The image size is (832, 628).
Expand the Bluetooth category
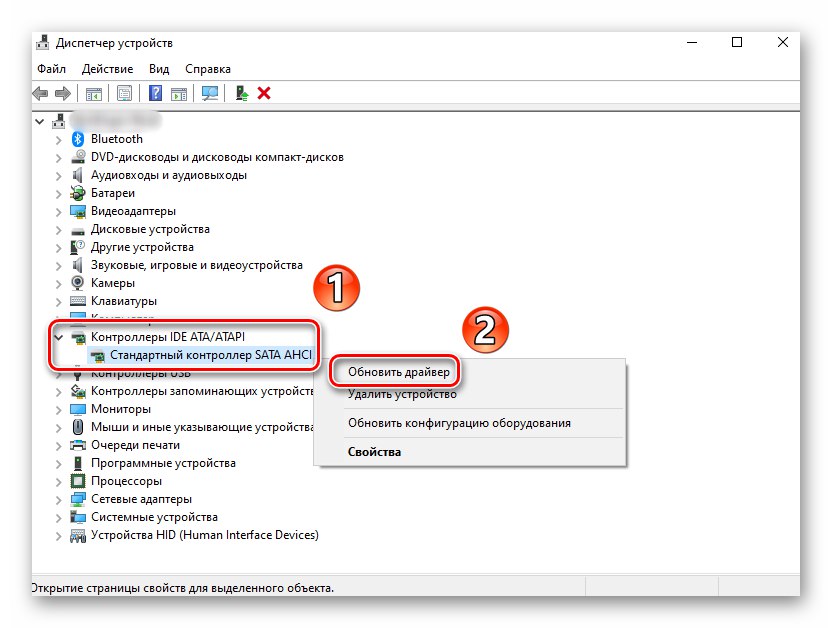(58, 139)
